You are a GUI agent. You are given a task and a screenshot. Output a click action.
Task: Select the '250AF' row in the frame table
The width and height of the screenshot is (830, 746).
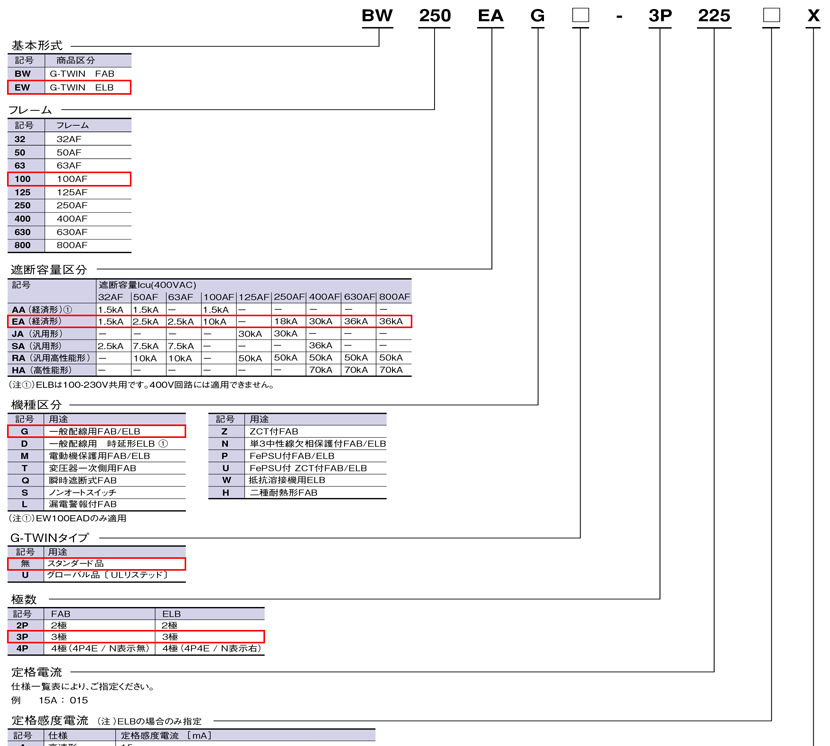[69, 205]
